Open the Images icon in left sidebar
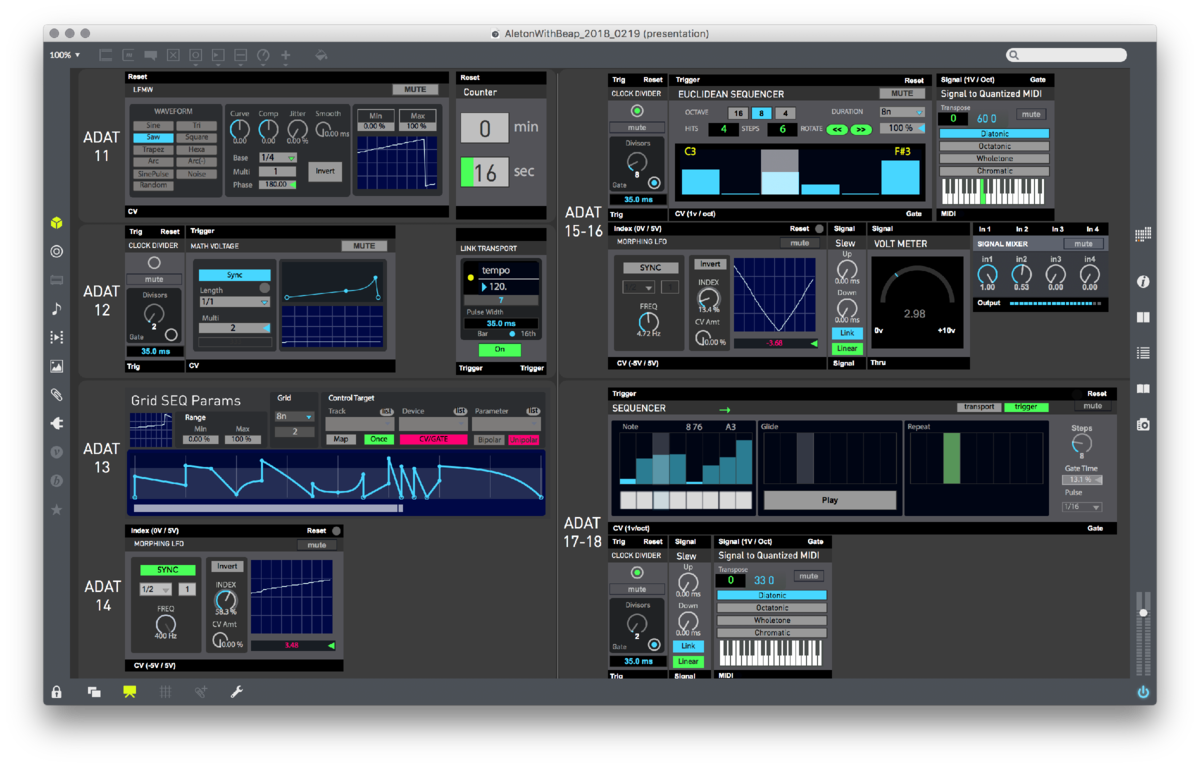1200x767 pixels. pos(57,367)
